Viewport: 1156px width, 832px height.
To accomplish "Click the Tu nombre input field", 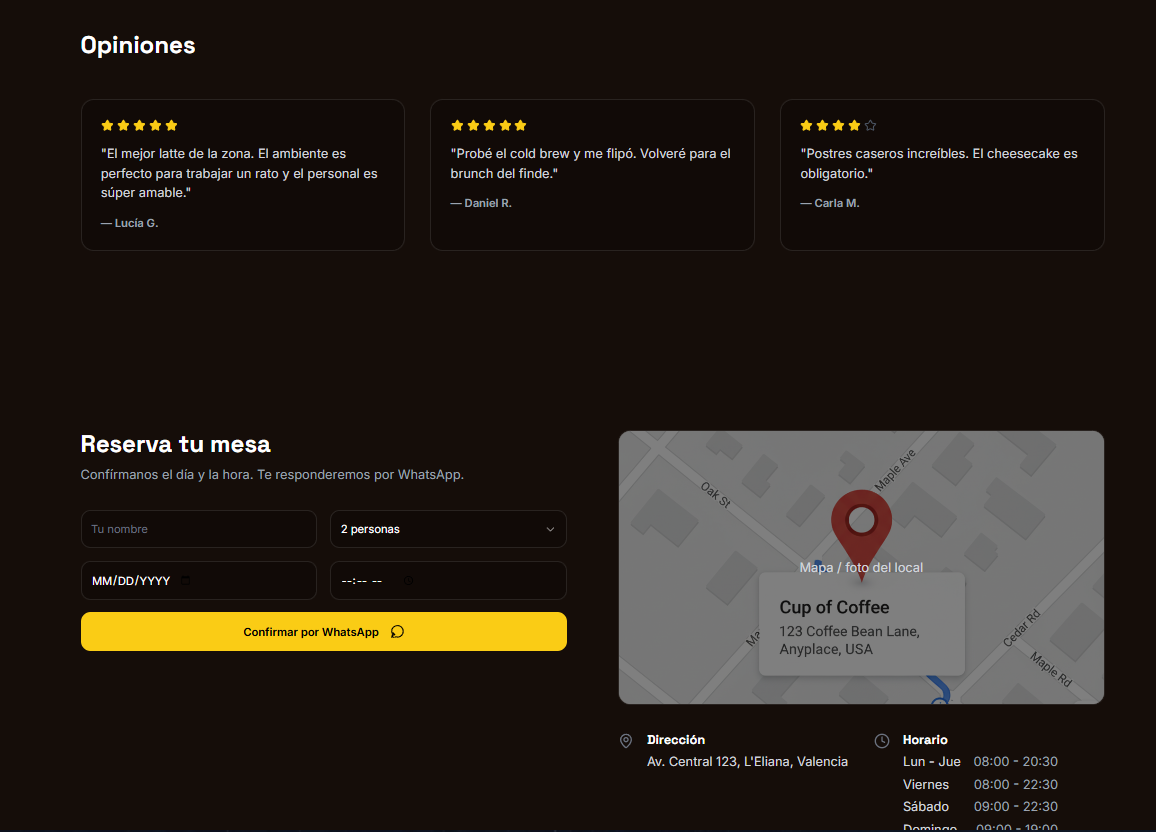I will coord(198,529).
